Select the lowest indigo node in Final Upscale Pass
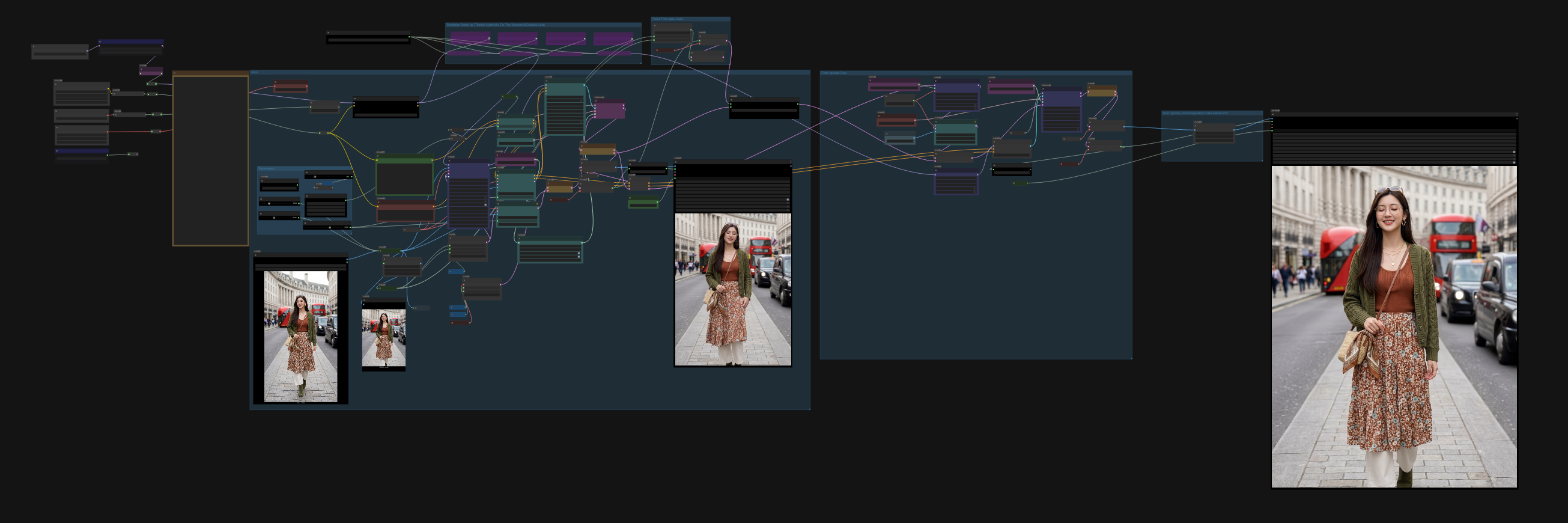 956,183
